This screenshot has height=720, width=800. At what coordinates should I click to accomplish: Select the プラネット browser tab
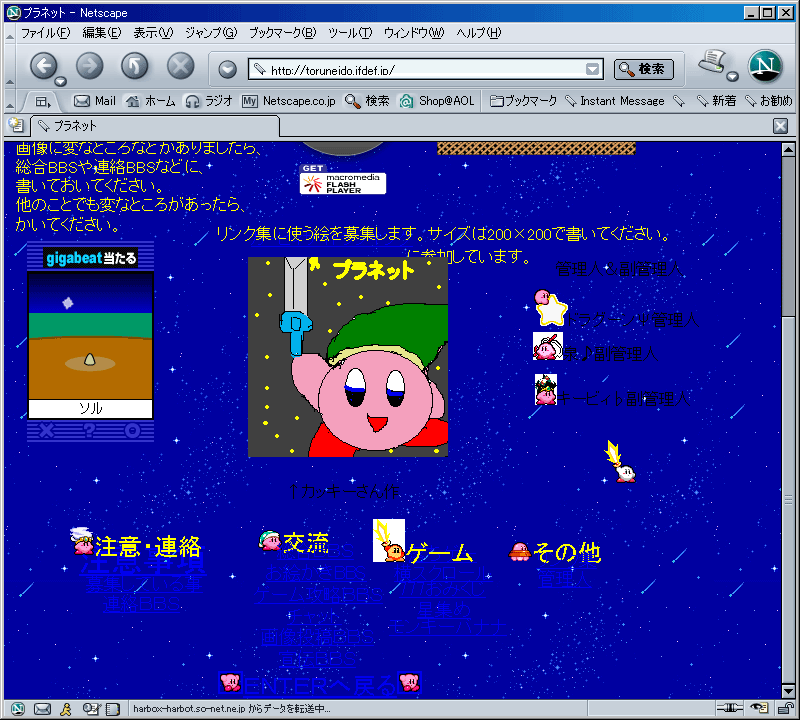(155, 126)
